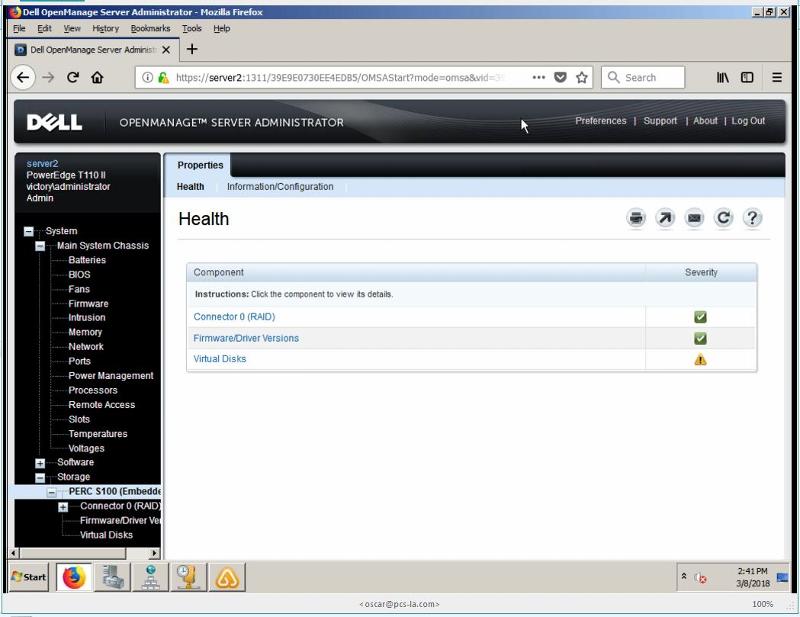Open Firmware/Driver Versions link
The width and height of the screenshot is (800, 617).
[246, 338]
